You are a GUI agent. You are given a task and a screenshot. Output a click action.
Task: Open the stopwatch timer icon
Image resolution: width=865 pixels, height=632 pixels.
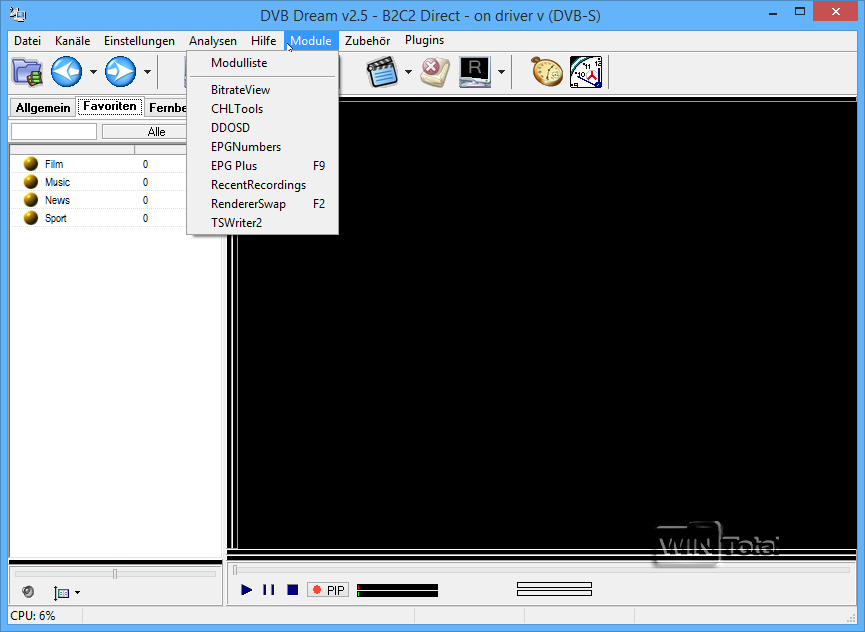coord(546,72)
